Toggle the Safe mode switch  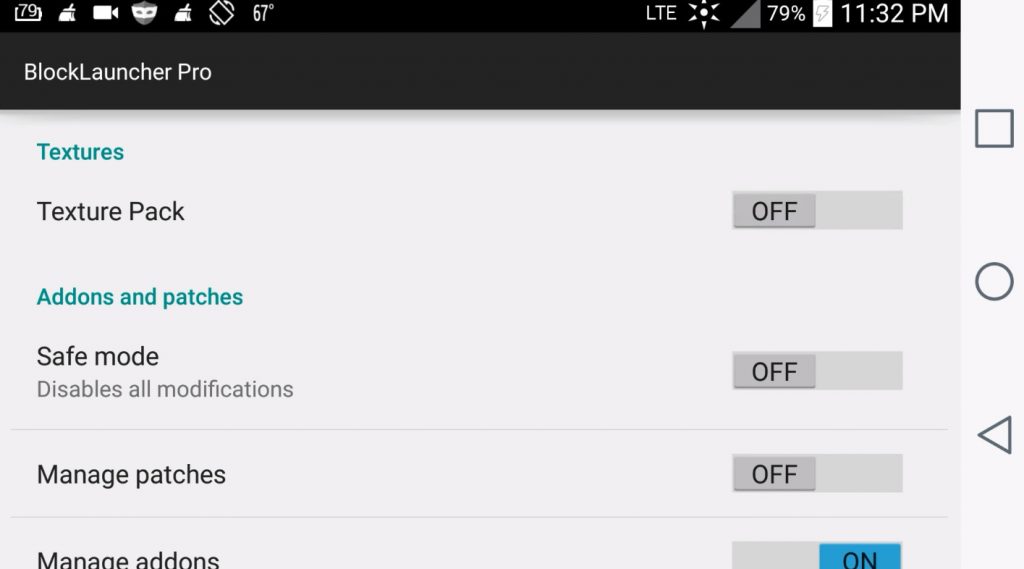coord(817,371)
